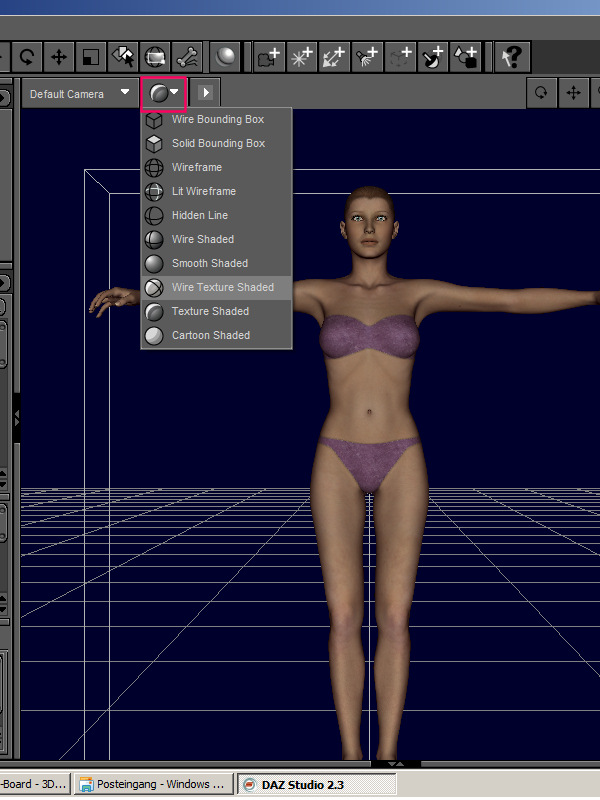Click the render sphere icon in the toolbar

click(226, 57)
